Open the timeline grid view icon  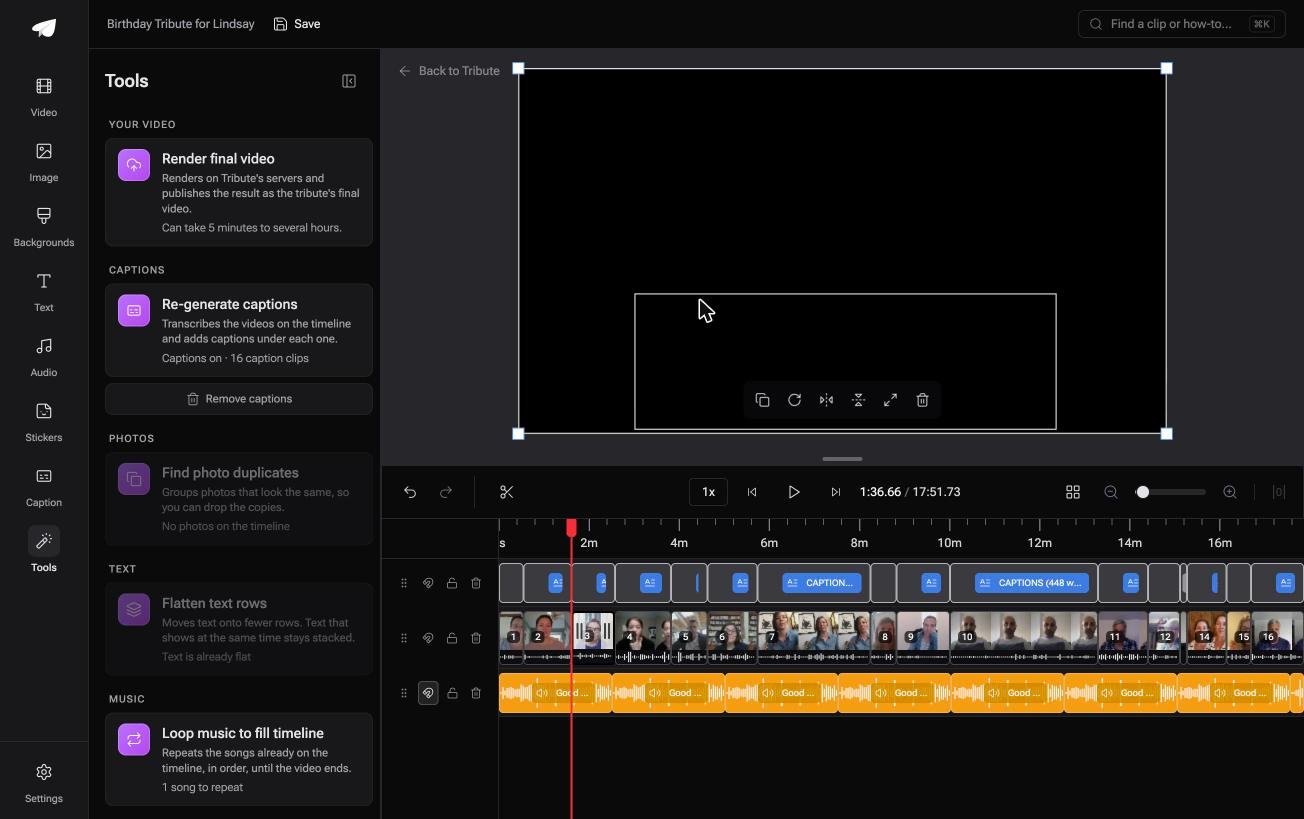point(1073,492)
